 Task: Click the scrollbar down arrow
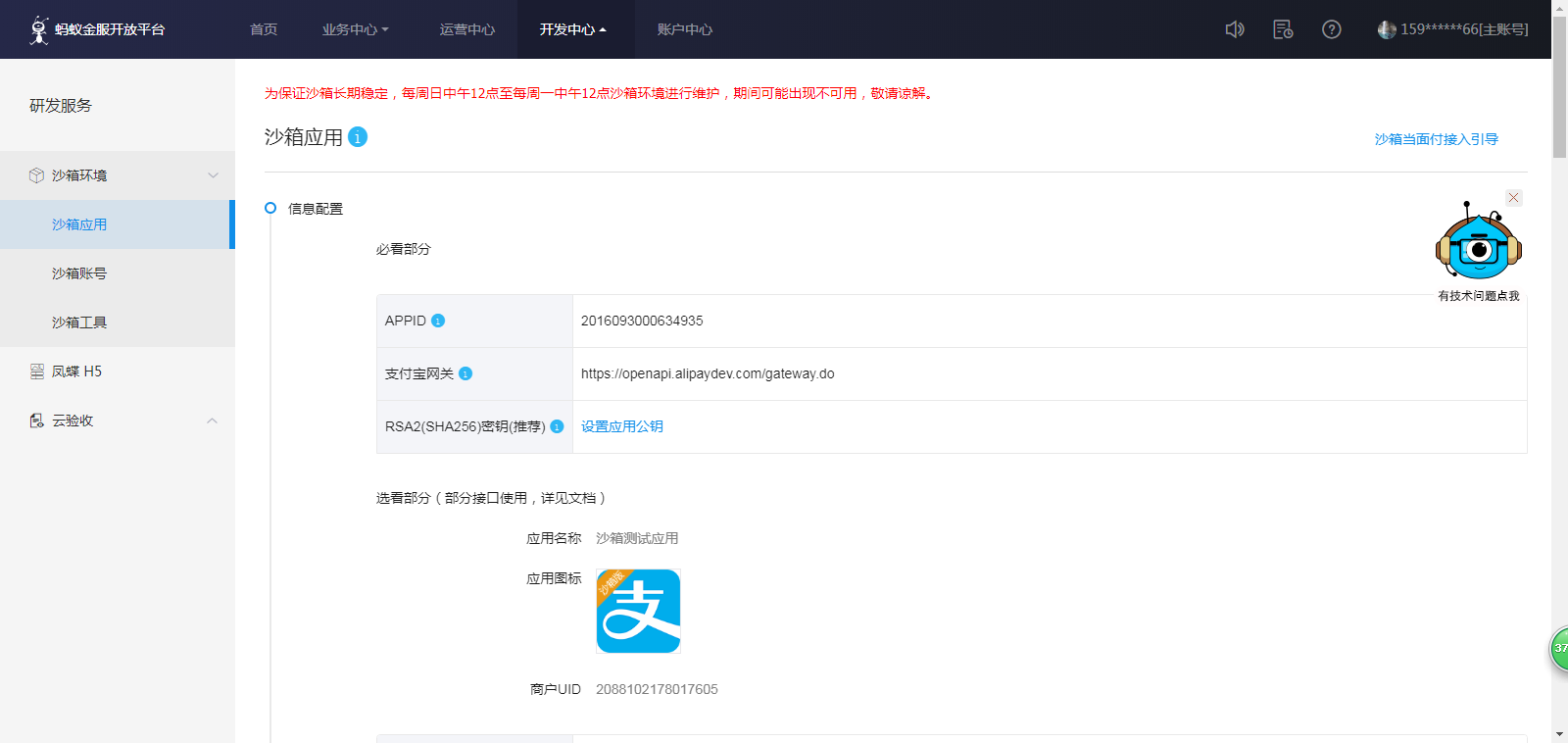[x=1559, y=734]
